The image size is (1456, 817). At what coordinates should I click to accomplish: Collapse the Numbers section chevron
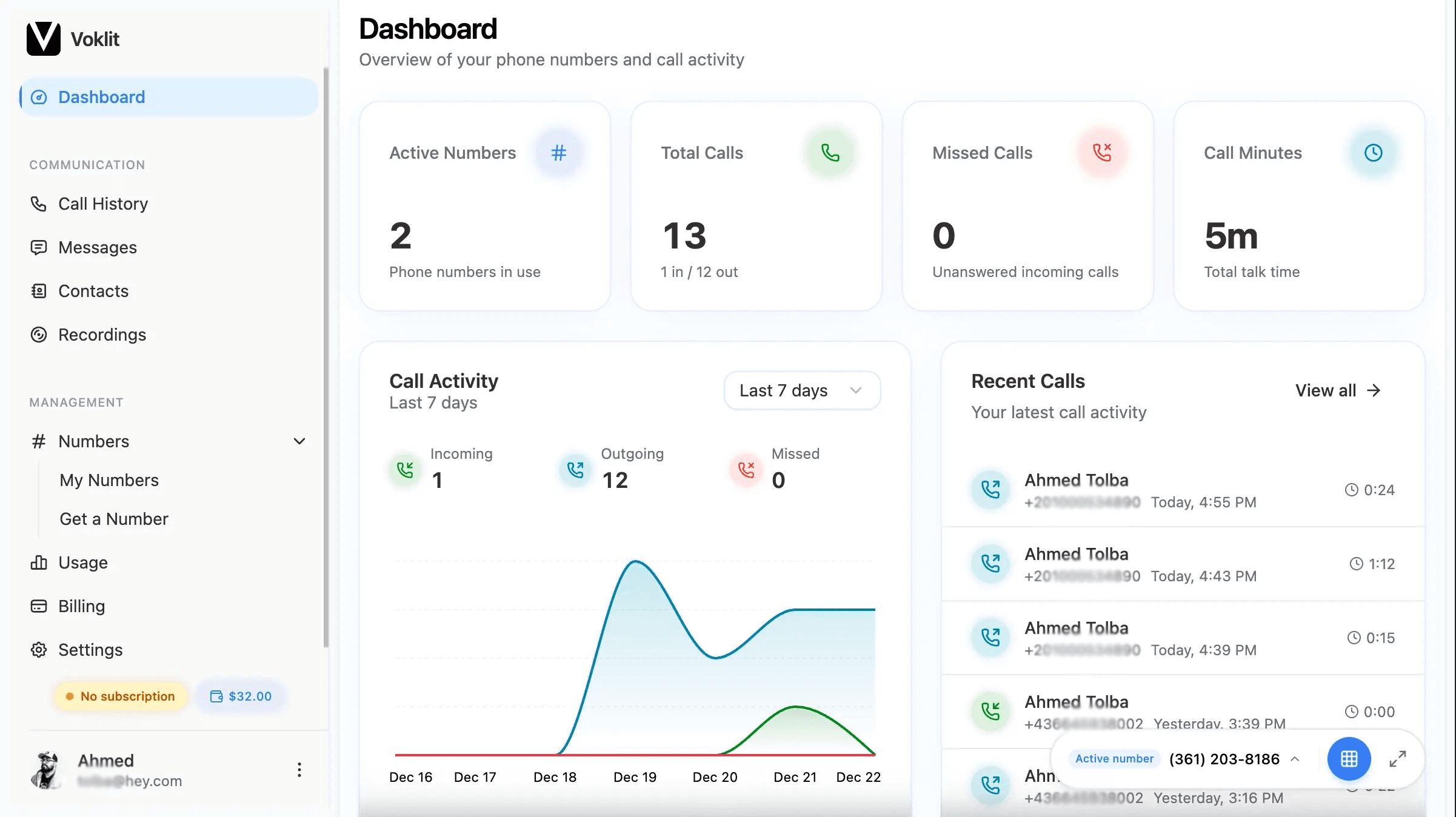[x=299, y=441]
